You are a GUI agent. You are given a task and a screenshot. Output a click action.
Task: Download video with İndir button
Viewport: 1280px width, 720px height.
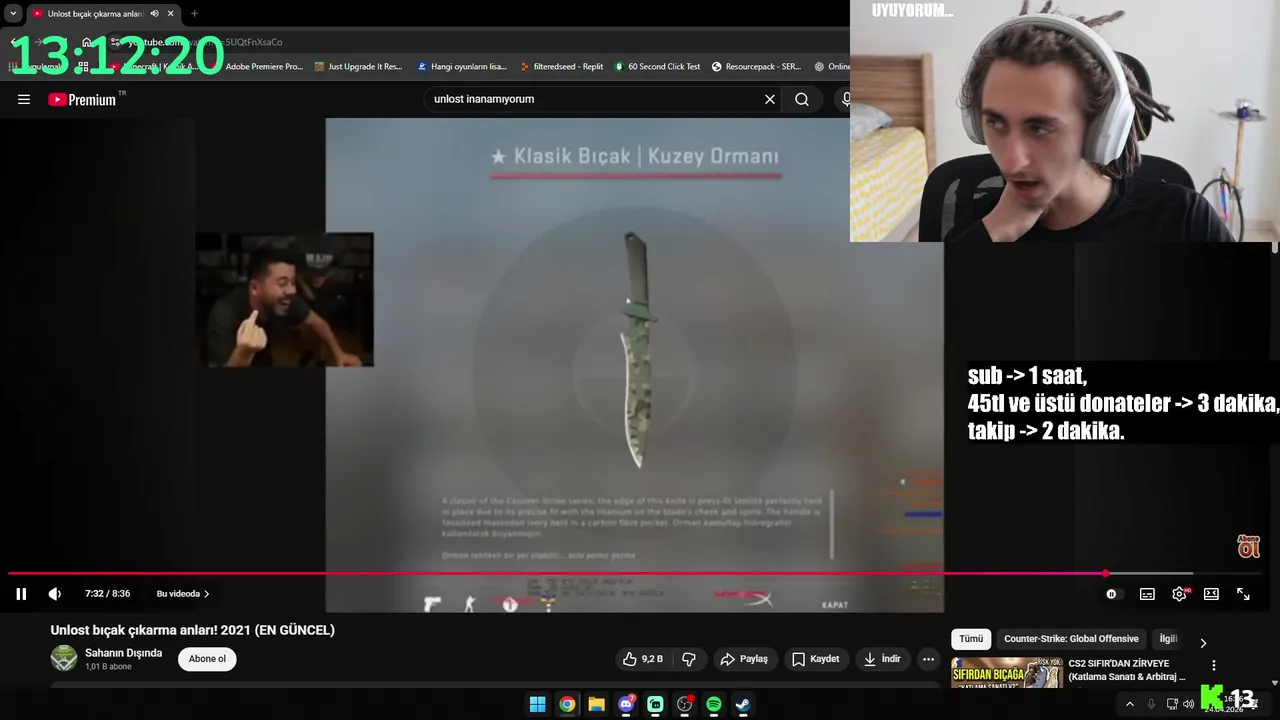coord(882,659)
